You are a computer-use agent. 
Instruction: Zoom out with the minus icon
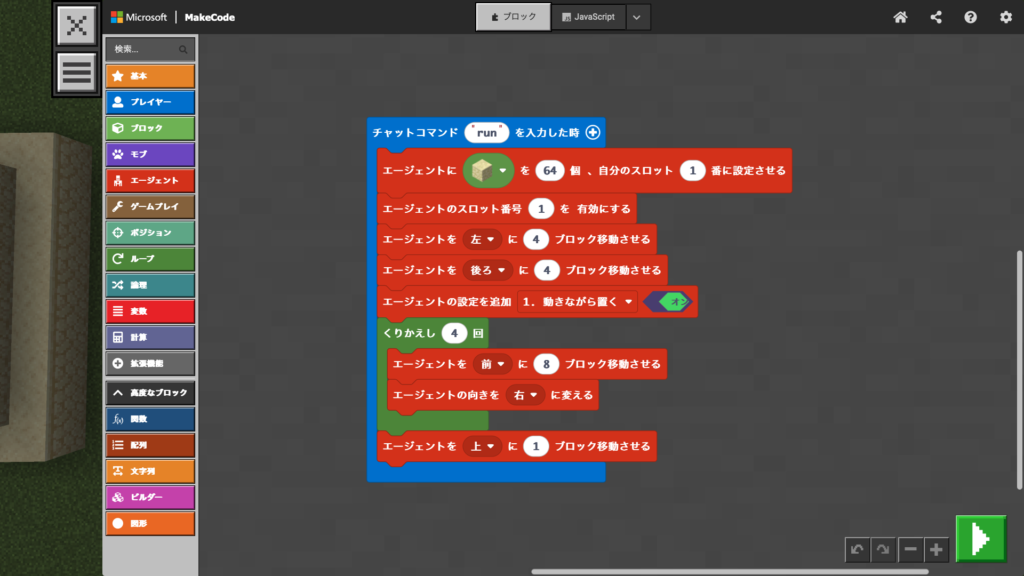point(910,549)
